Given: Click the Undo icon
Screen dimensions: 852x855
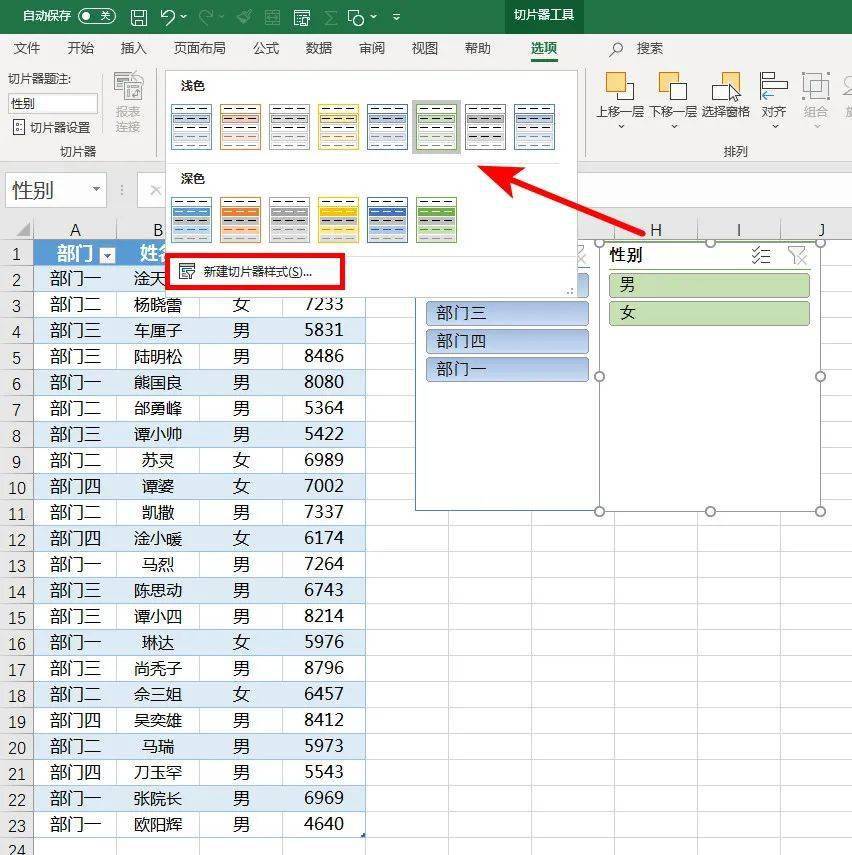Looking at the screenshot, I should pos(166,15).
